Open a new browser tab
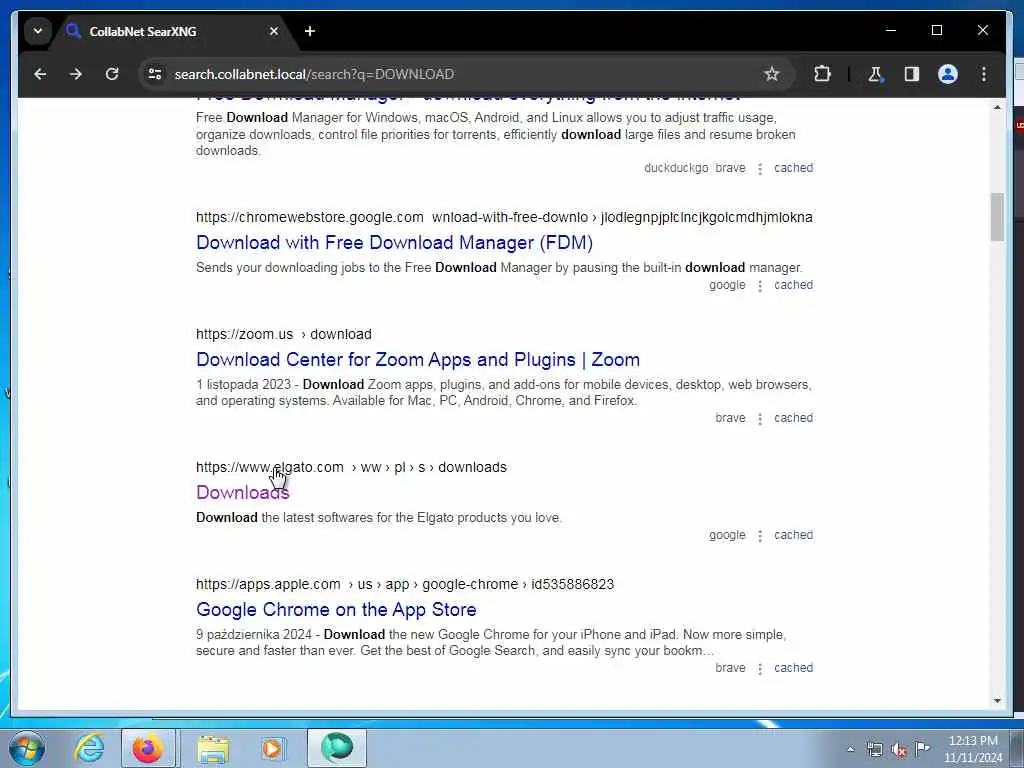 click(x=310, y=31)
